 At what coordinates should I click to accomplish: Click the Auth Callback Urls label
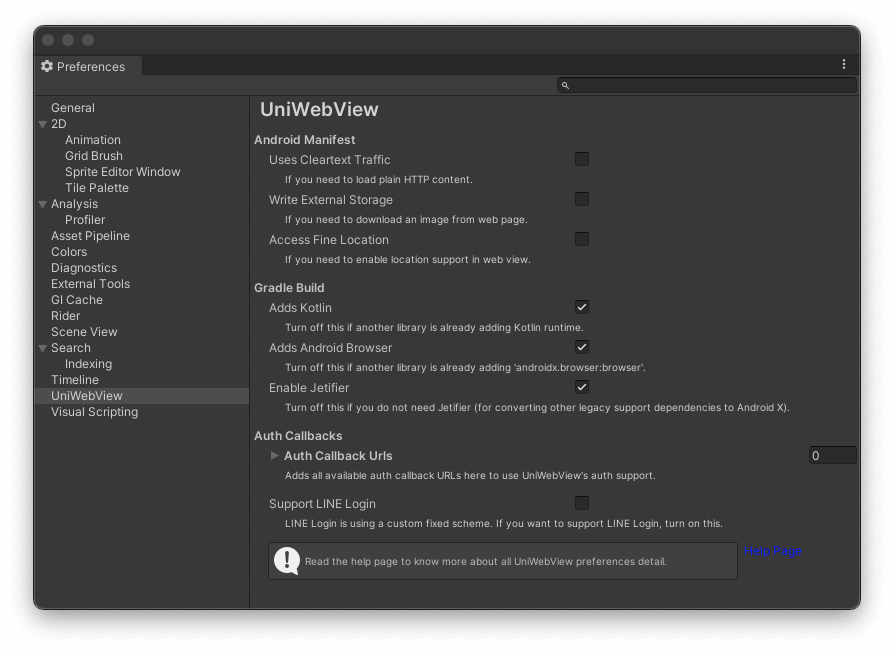338,455
